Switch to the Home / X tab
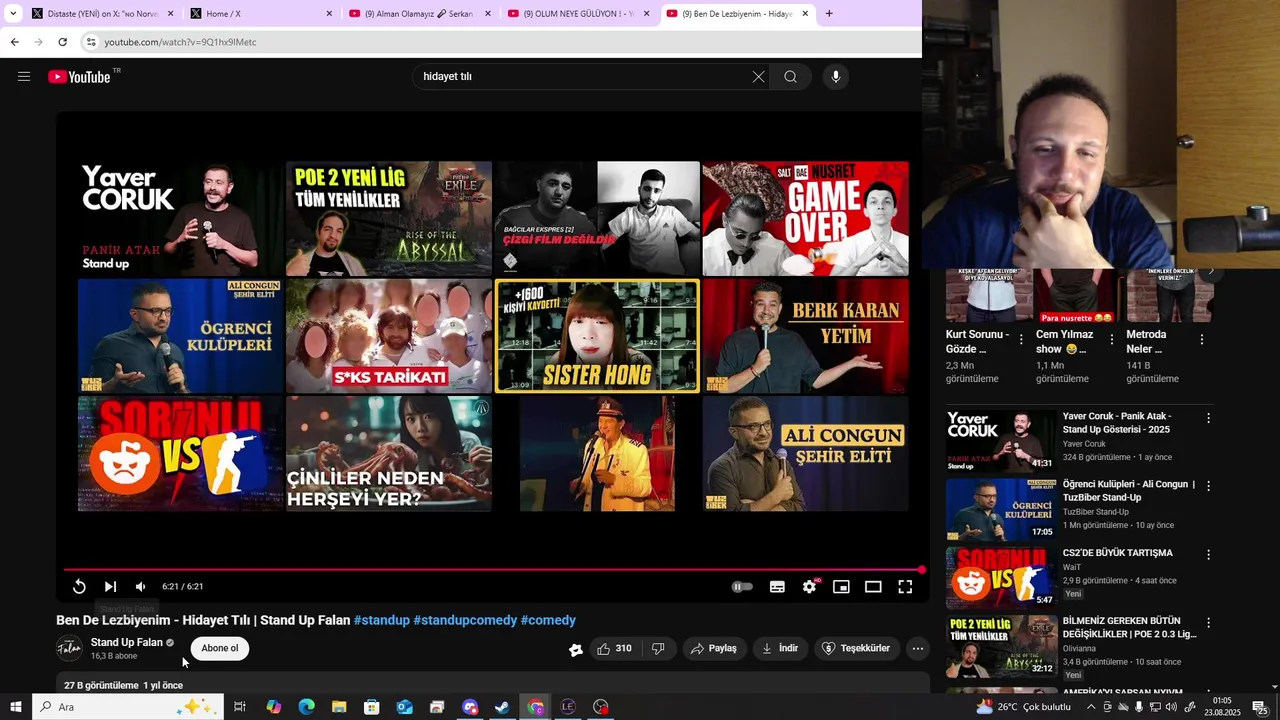Viewport: 1280px width, 720px height. click(260, 14)
